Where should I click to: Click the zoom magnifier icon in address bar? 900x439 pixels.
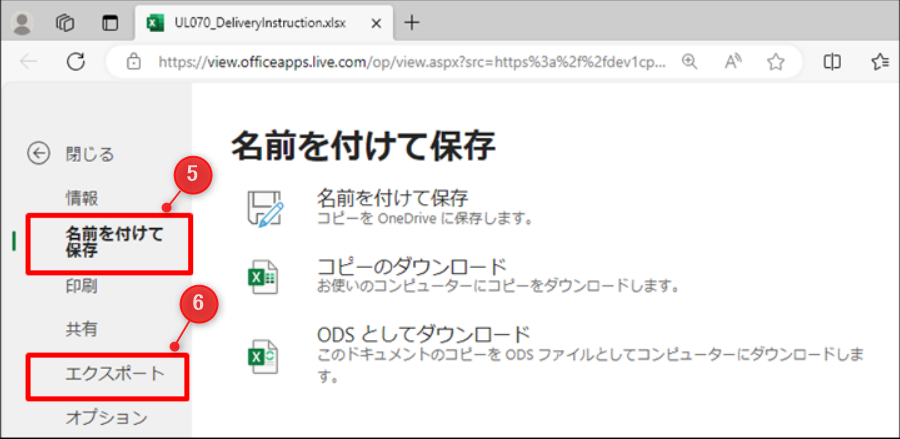point(689,62)
